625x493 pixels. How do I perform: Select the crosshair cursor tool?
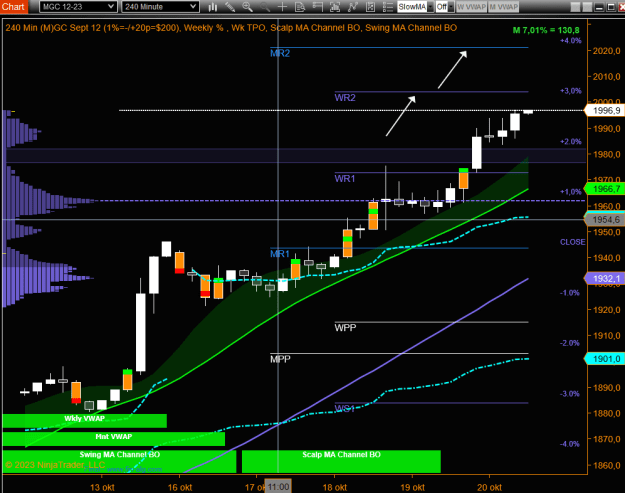282,7
